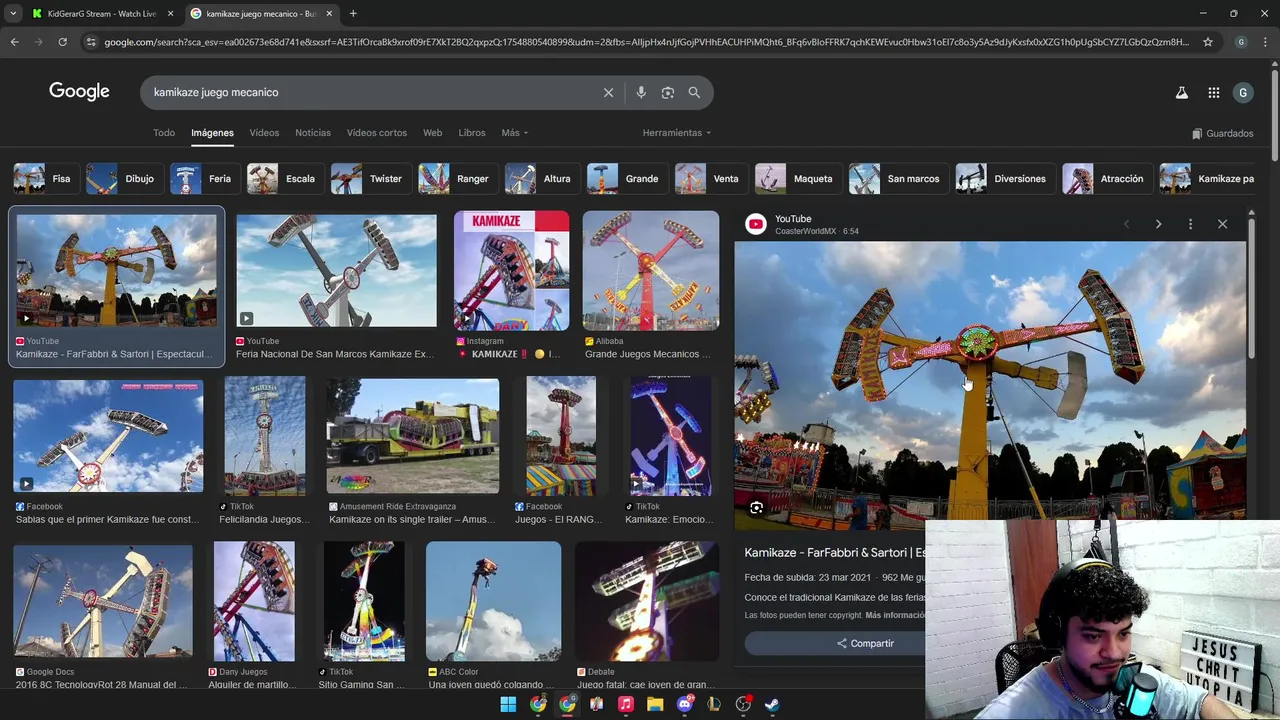The width and height of the screenshot is (1280, 720).
Task: Expand the Más search filter dropdown
Action: click(x=514, y=133)
